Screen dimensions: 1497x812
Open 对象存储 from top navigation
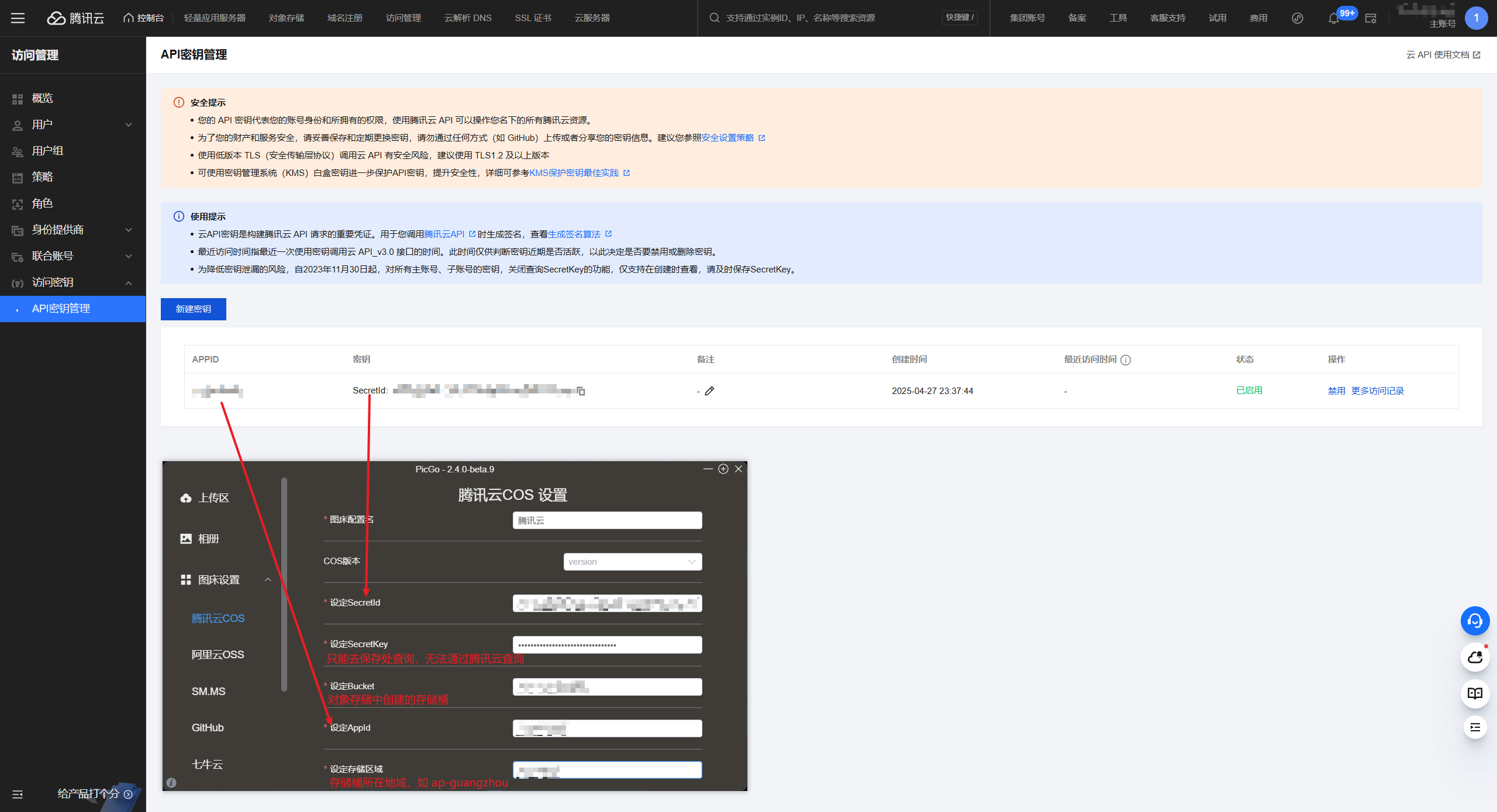pyautogui.click(x=287, y=18)
